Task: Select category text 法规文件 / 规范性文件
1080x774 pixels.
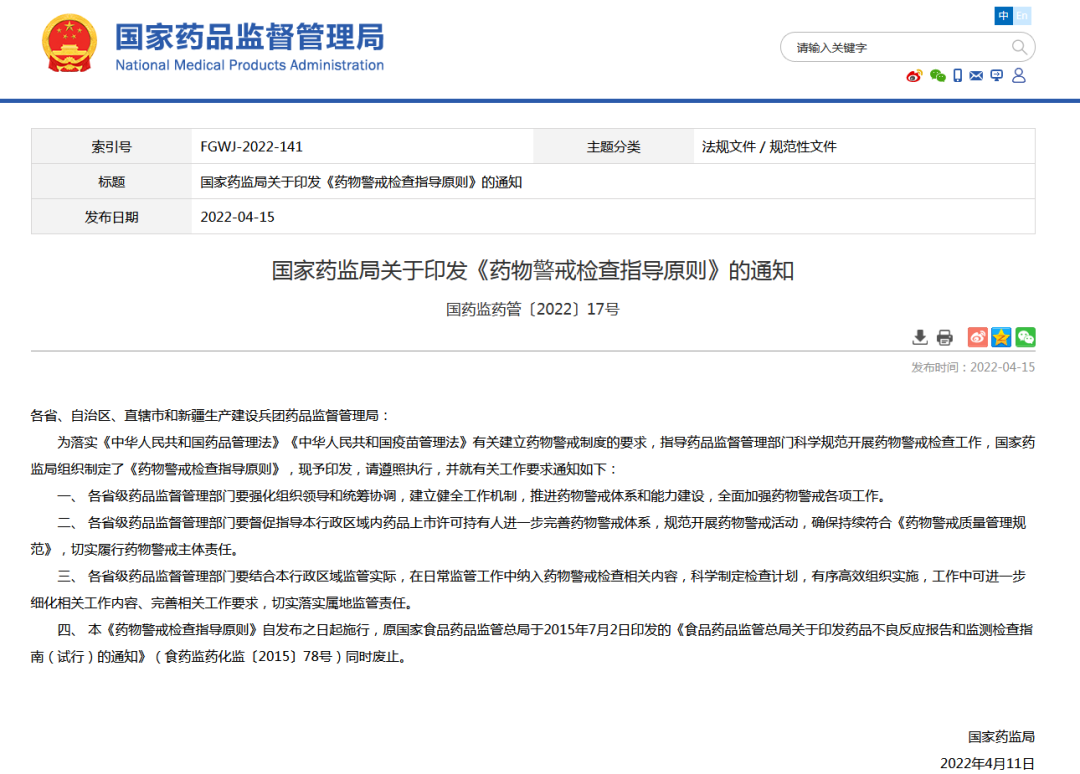Action: (x=769, y=147)
